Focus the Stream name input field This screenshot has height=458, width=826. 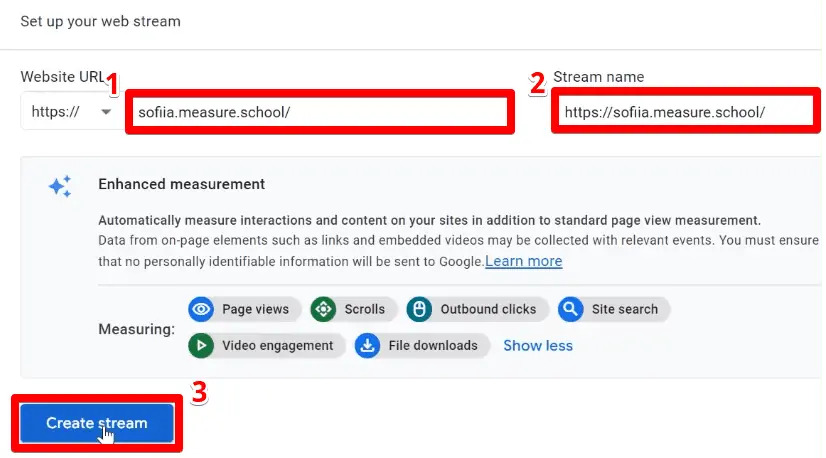click(x=686, y=112)
